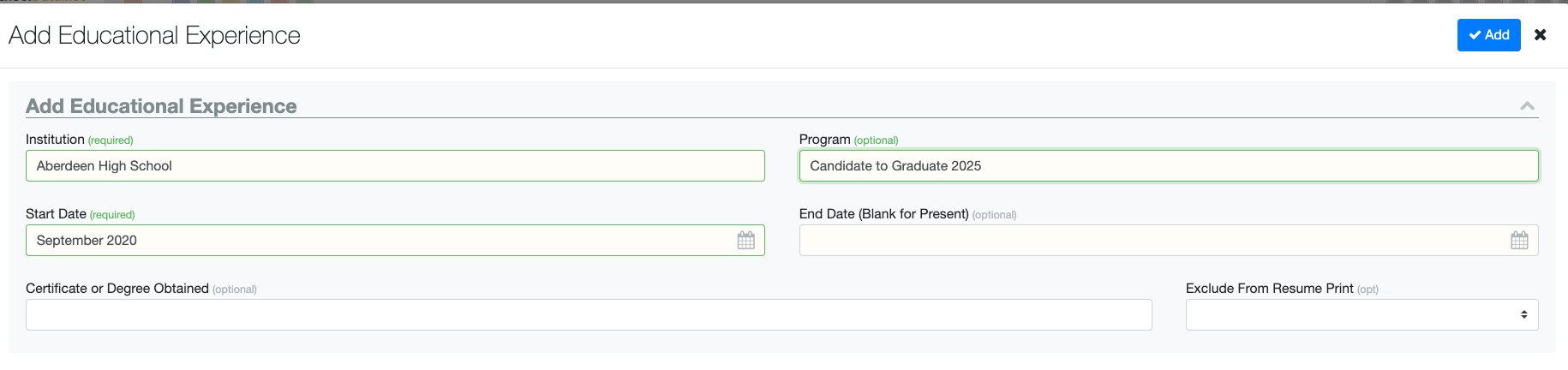Click the End Date (Blank for Present) label
The height and width of the screenshot is (370, 1568).
tap(908, 214)
